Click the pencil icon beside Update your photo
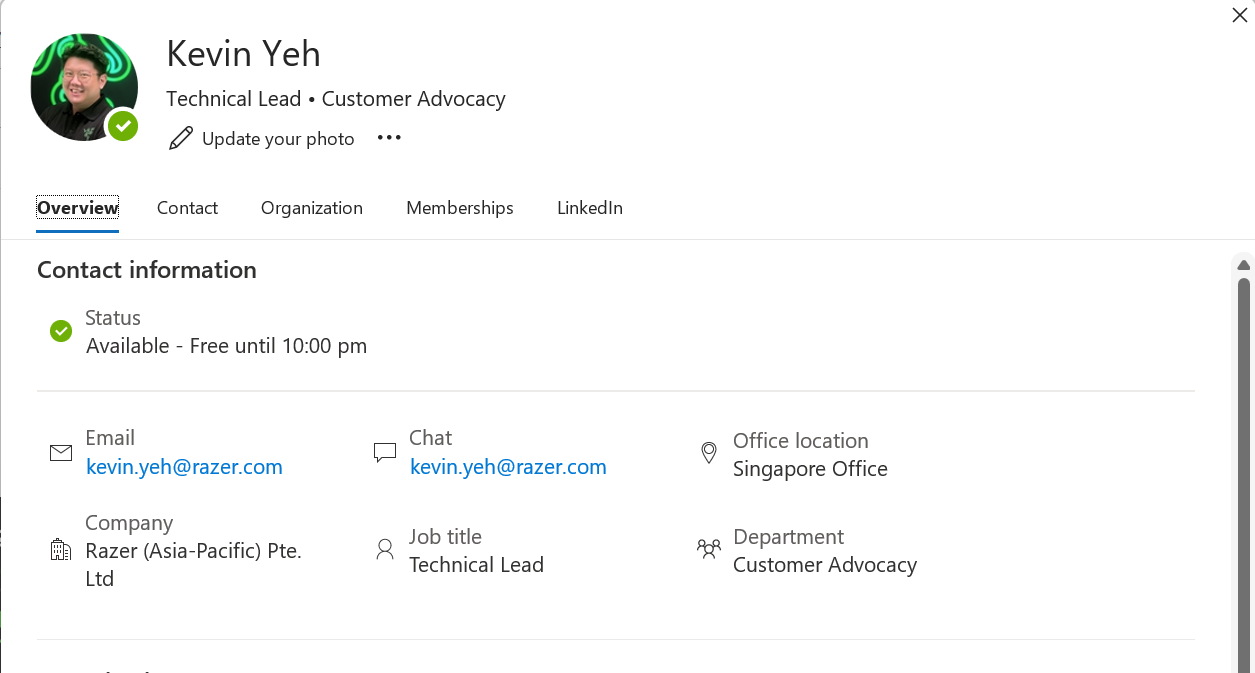 click(x=181, y=138)
